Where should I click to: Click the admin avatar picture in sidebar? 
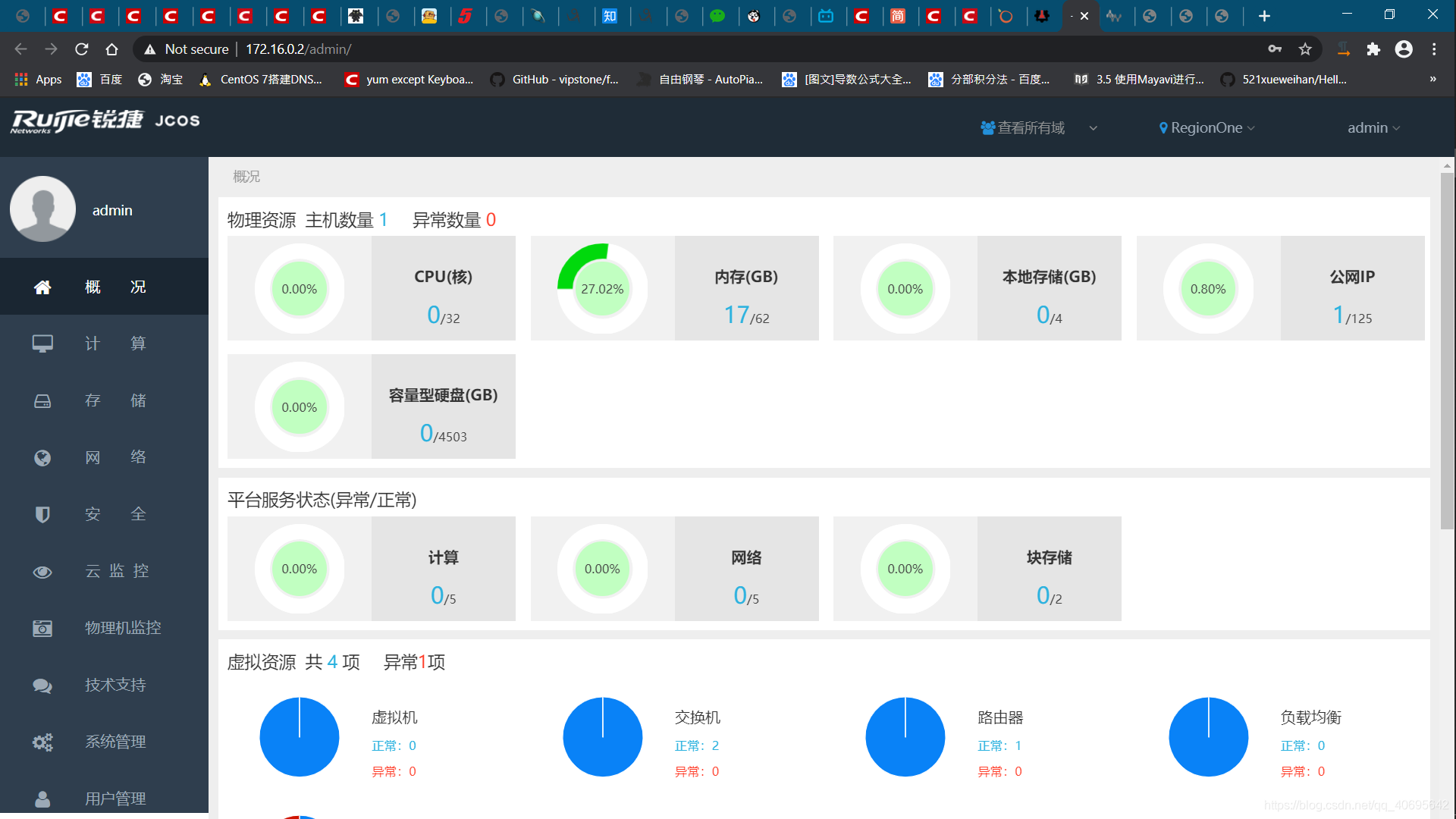42,209
